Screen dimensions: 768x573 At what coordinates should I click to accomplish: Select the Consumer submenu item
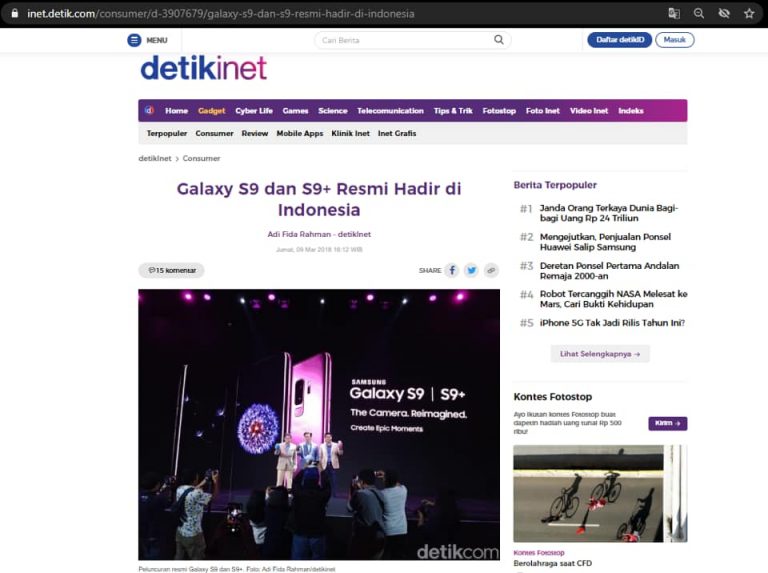214,133
